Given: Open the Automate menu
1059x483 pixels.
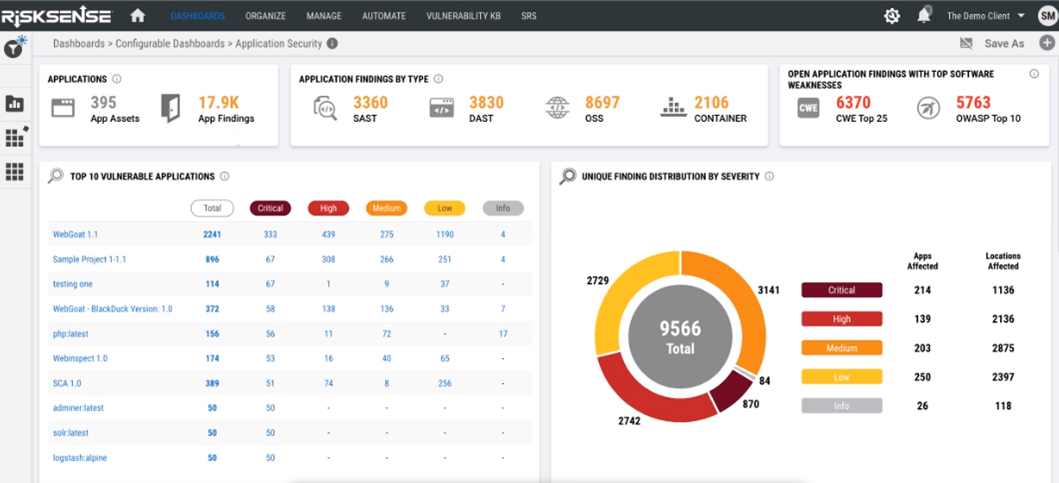Looking at the screenshot, I should [384, 16].
